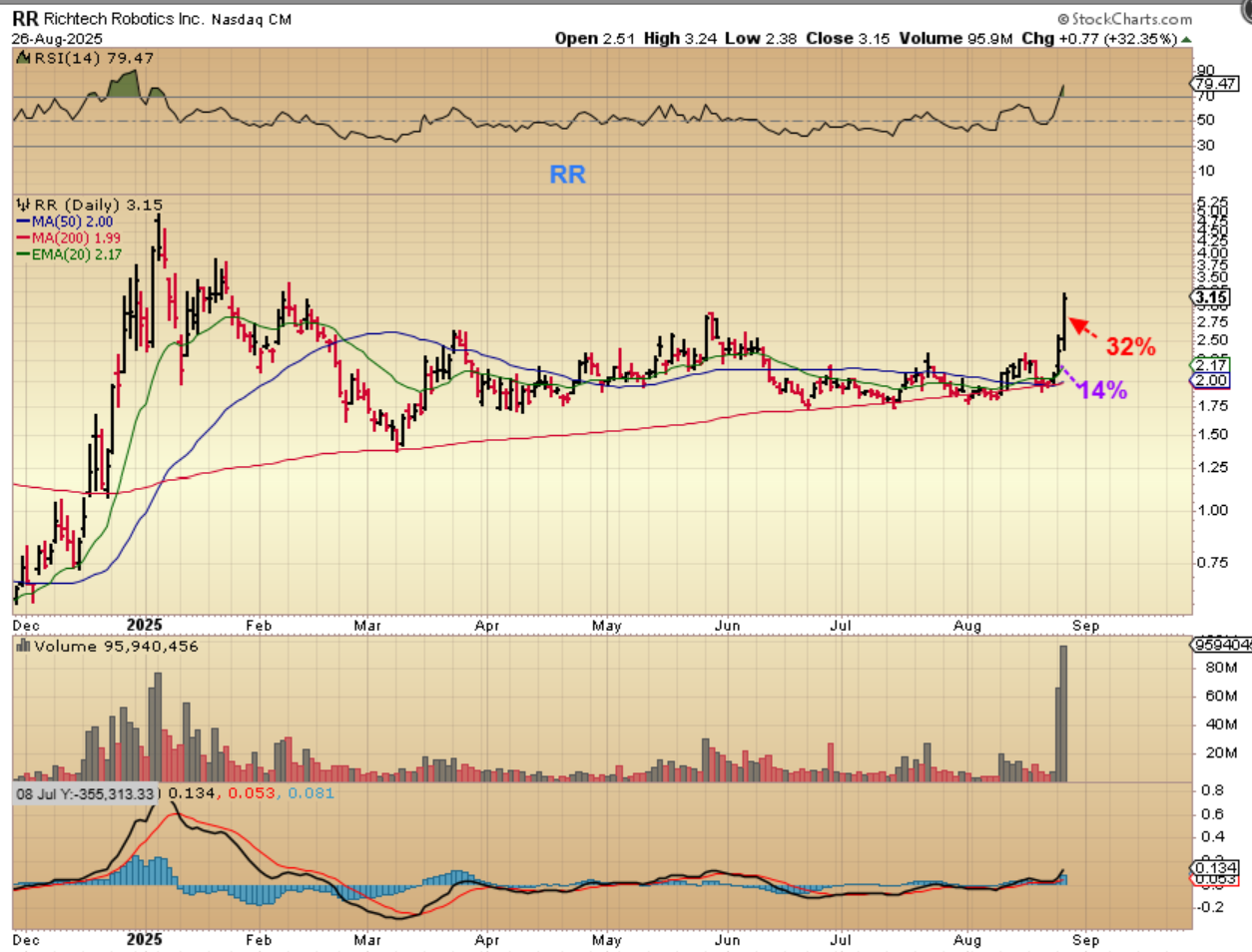Click the 3.15 last-price tag on price axis
This screenshot has height=952, width=1252.
click(x=1212, y=296)
